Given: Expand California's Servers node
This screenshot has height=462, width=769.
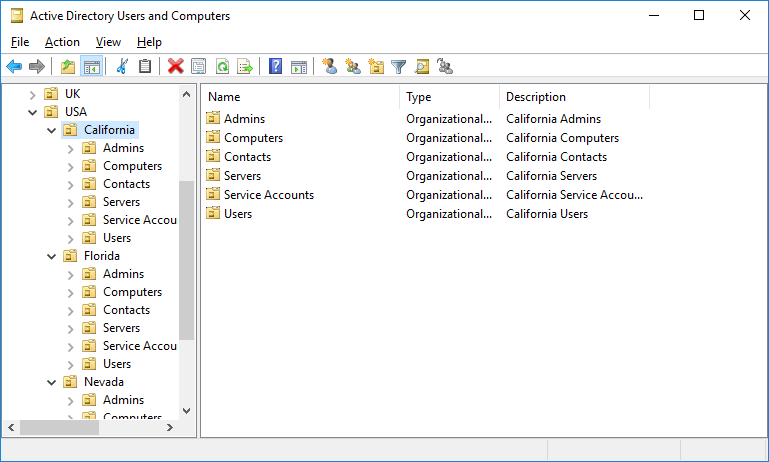Looking at the screenshot, I should pos(71,203).
